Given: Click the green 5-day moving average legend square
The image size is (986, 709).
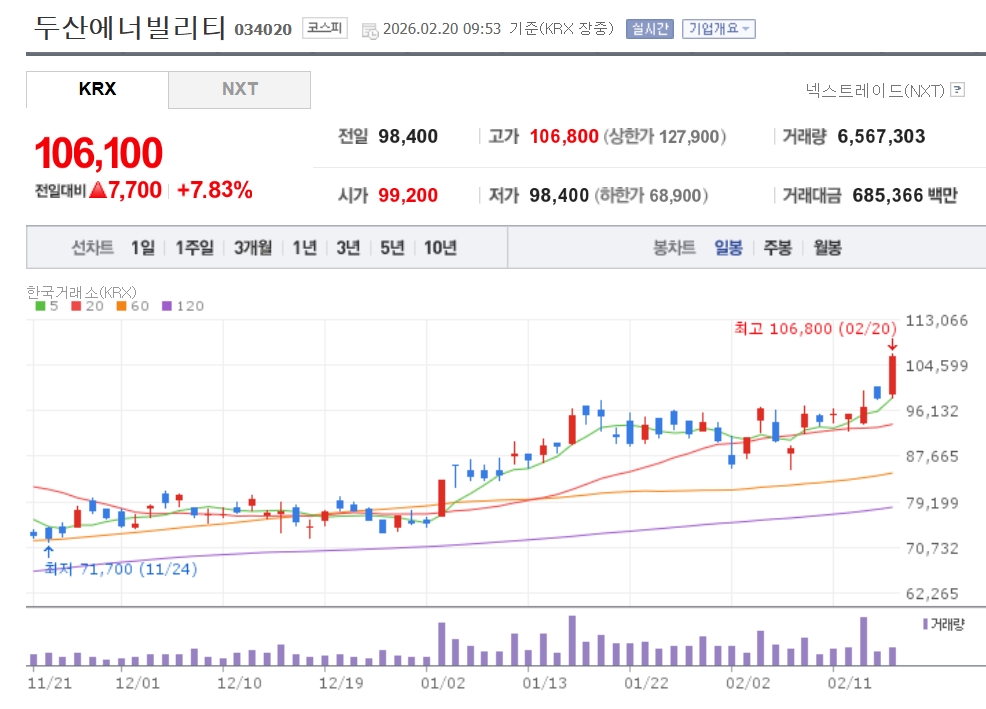Looking at the screenshot, I should pyautogui.click(x=40, y=306).
